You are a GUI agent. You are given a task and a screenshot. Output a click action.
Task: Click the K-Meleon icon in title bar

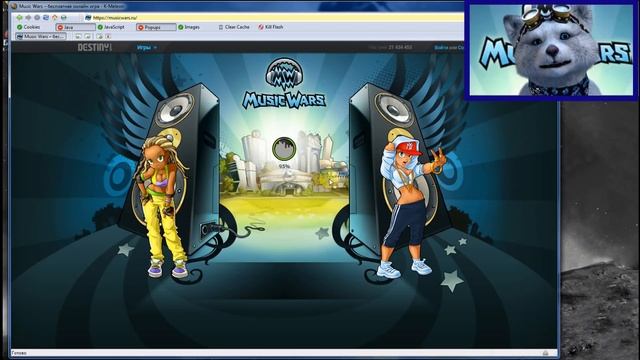point(14,6)
